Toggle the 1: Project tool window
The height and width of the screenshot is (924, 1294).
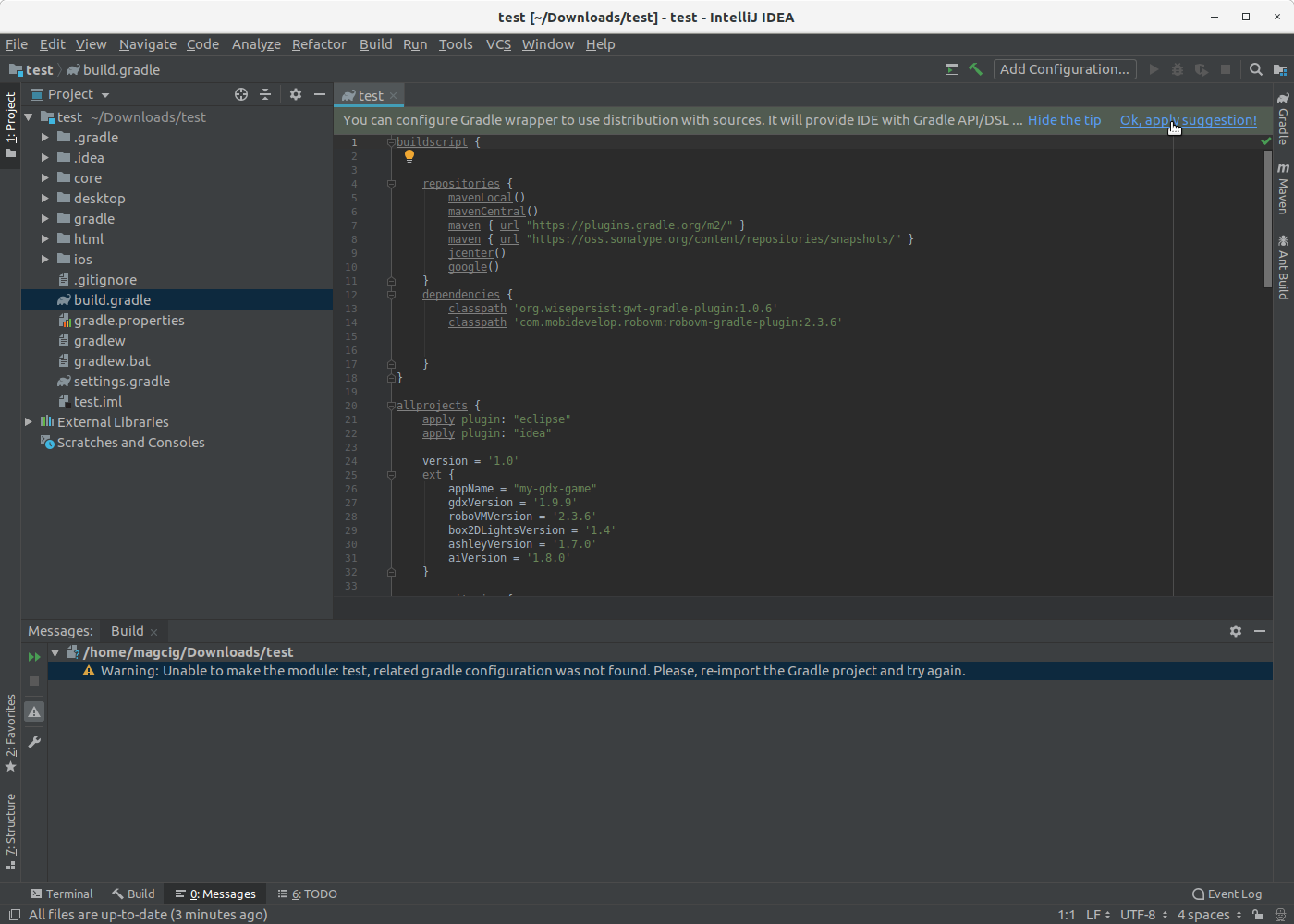(x=10, y=125)
